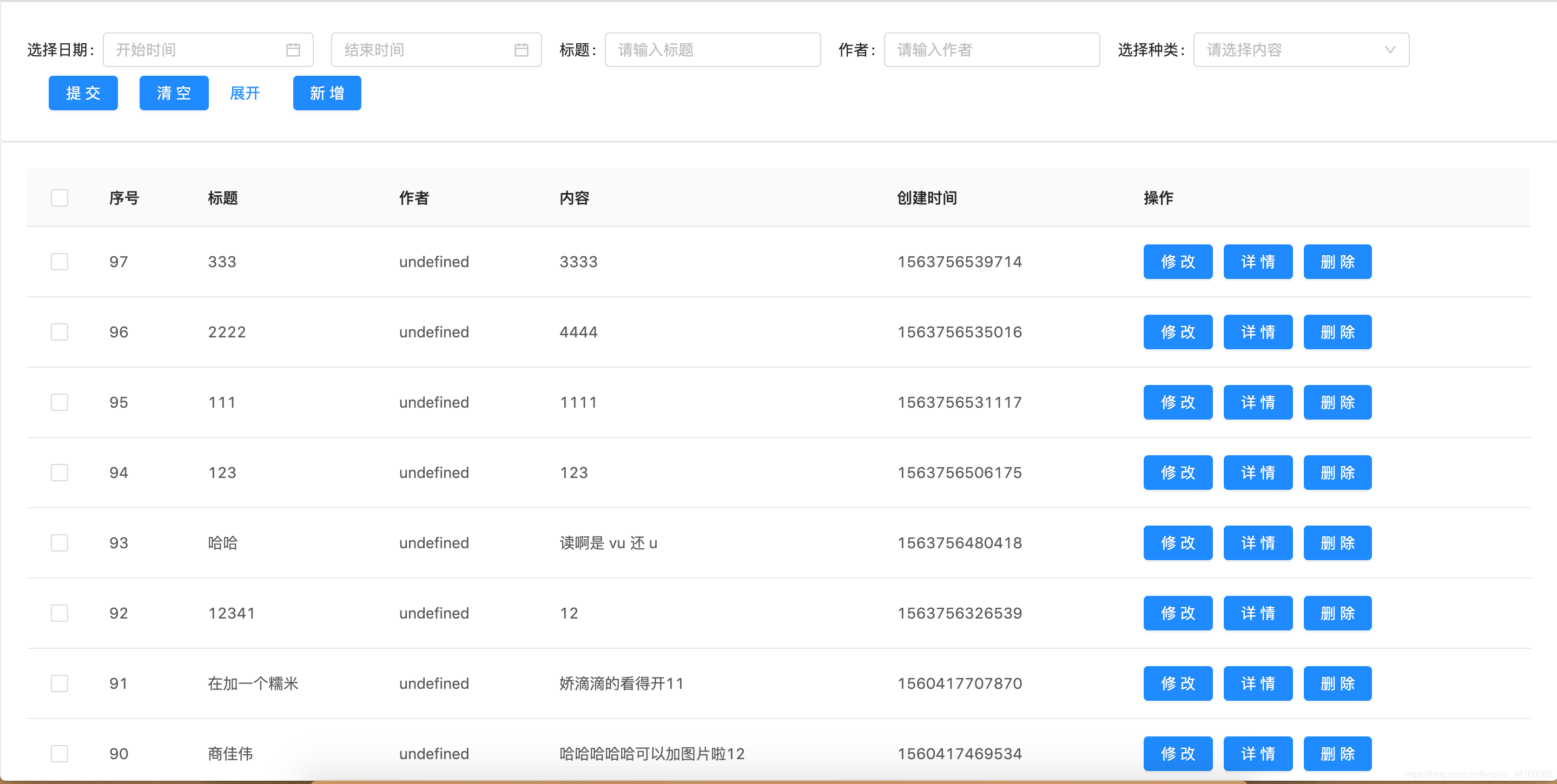Click 修改 for row 97
Screen dimensions: 1557x784
1177,262
